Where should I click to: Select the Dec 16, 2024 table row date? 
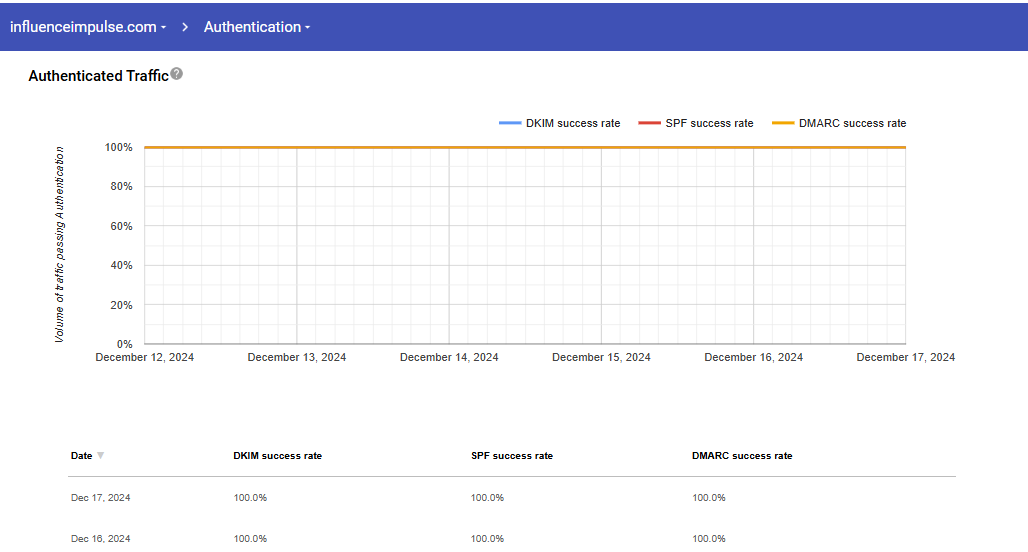point(100,539)
